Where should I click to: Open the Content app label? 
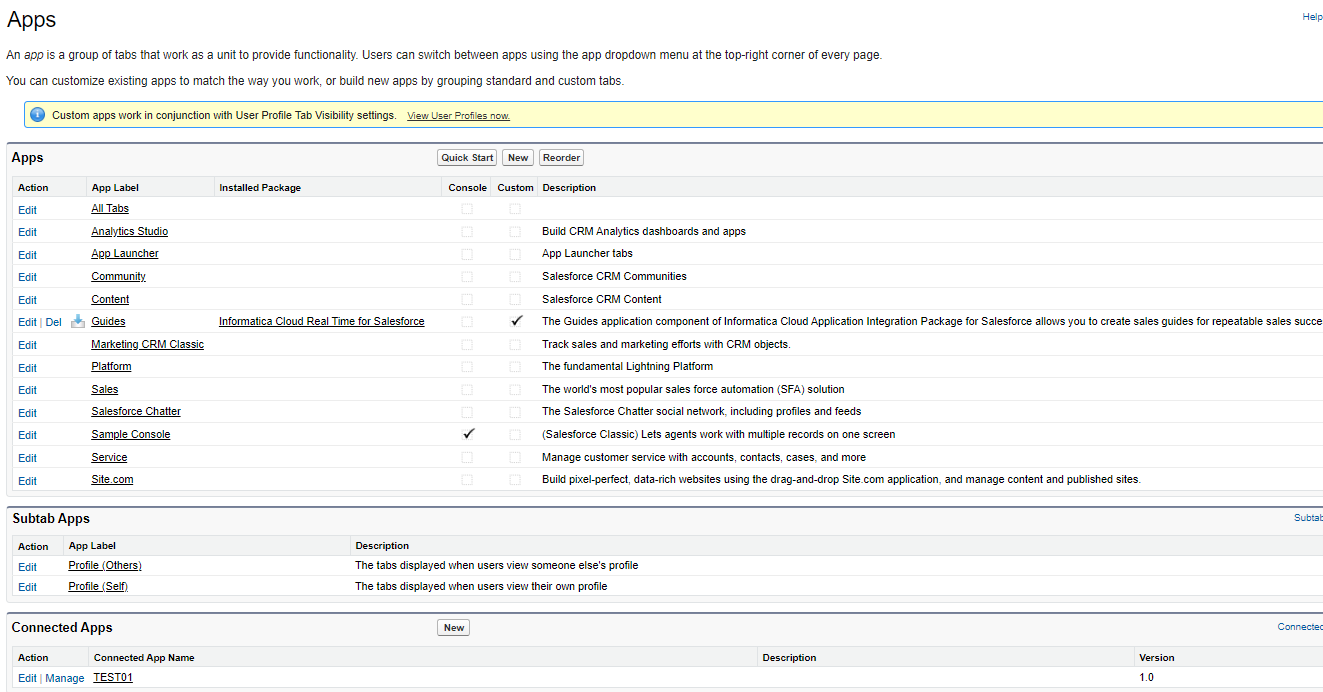(110, 299)
